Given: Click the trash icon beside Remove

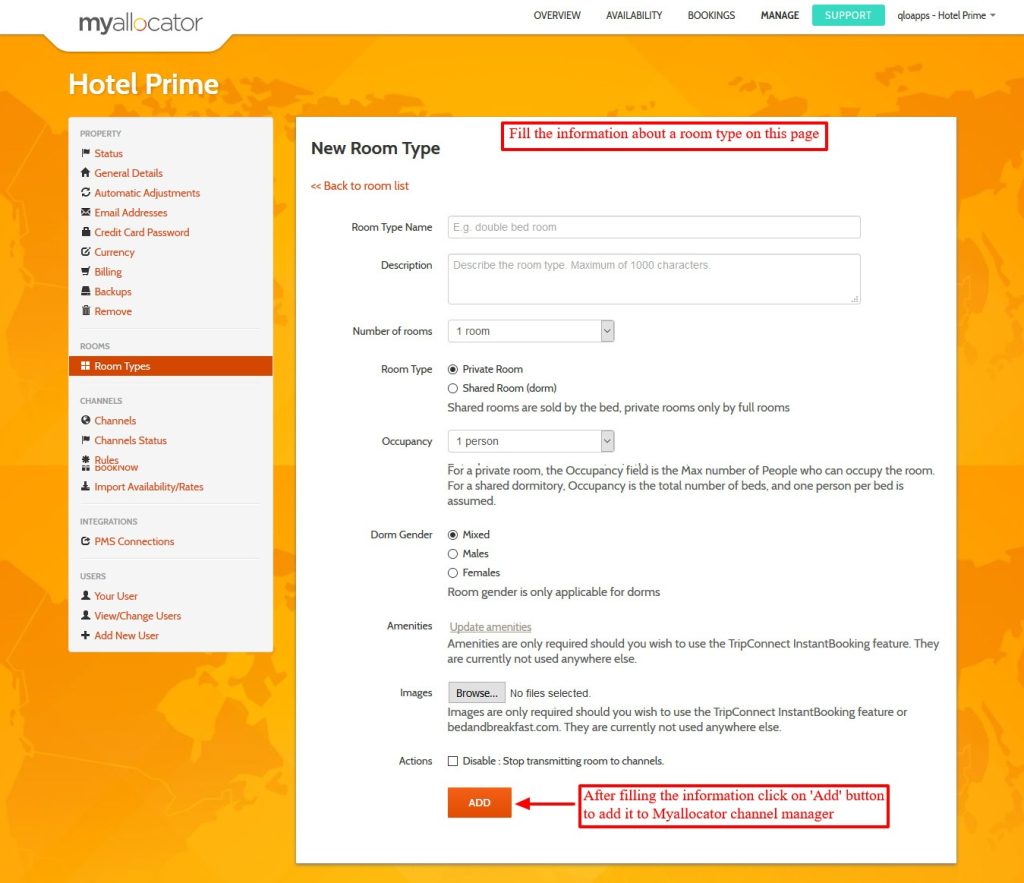Looking at the screenshot, I should coord(86,311).
